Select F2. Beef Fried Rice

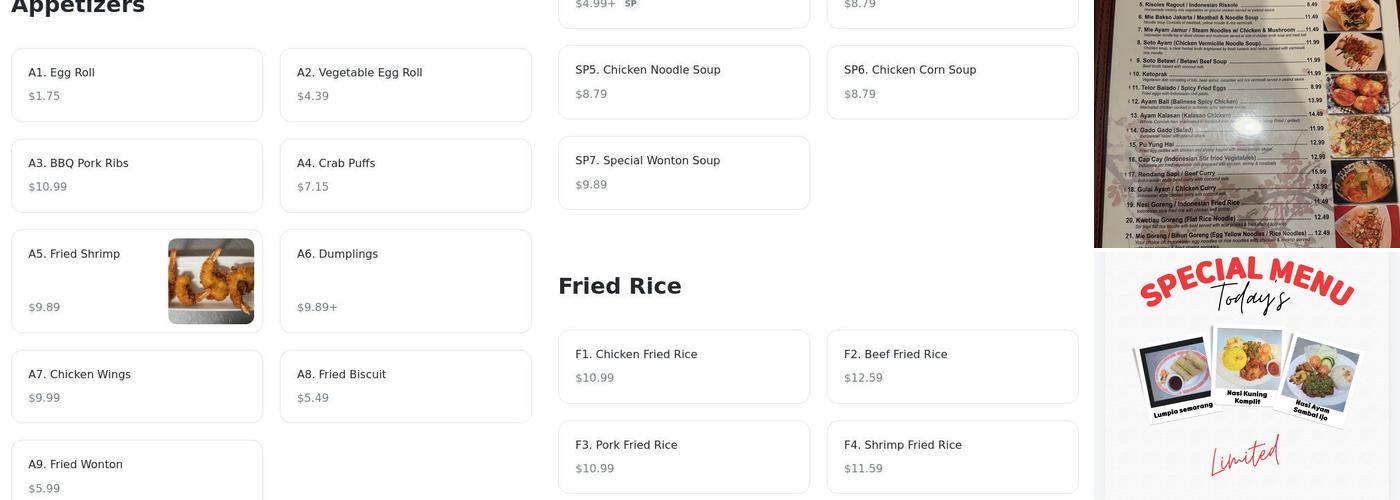tap(952, 367)
